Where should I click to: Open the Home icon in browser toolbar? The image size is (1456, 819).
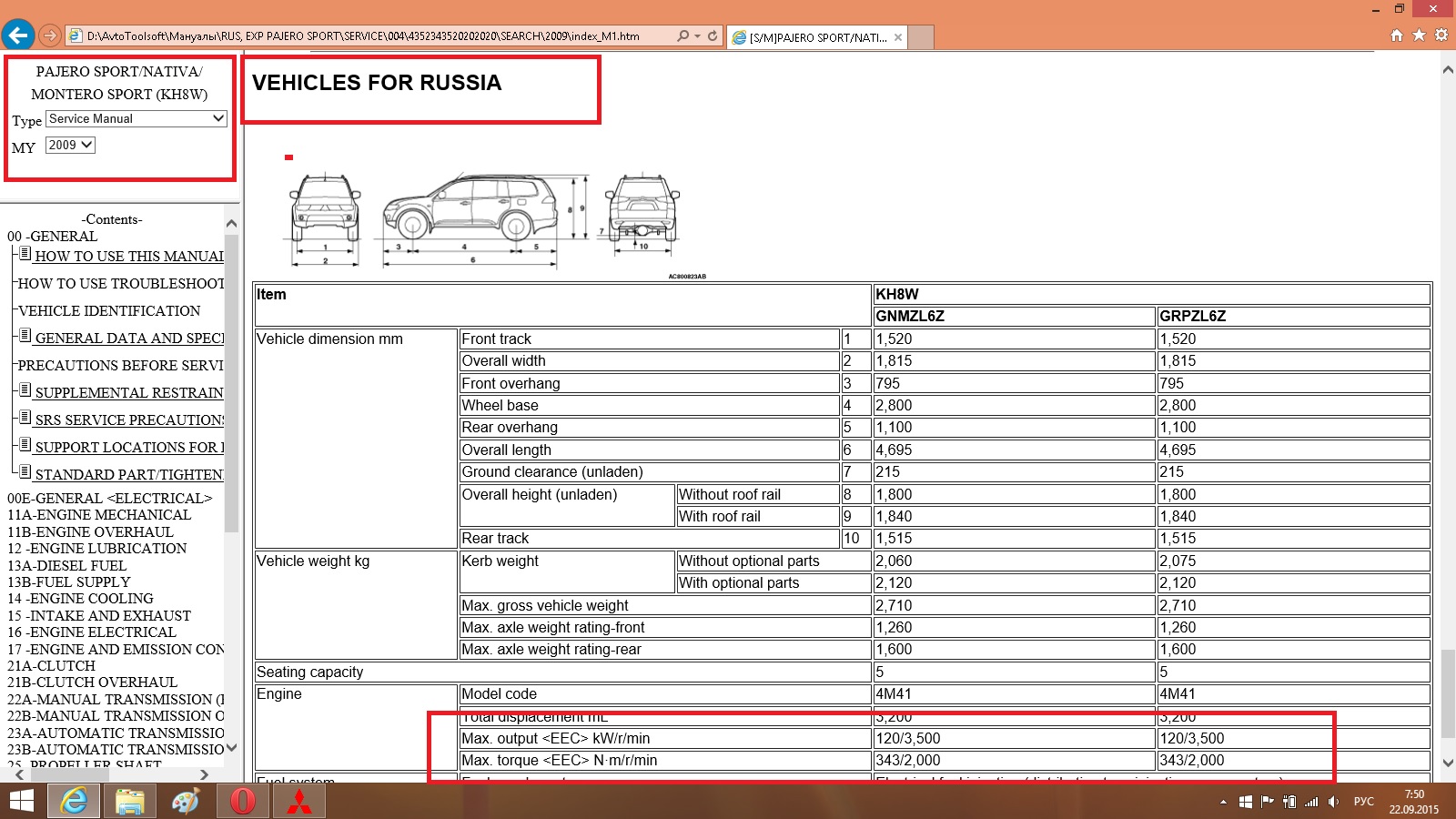click(x=1397, y=35)
